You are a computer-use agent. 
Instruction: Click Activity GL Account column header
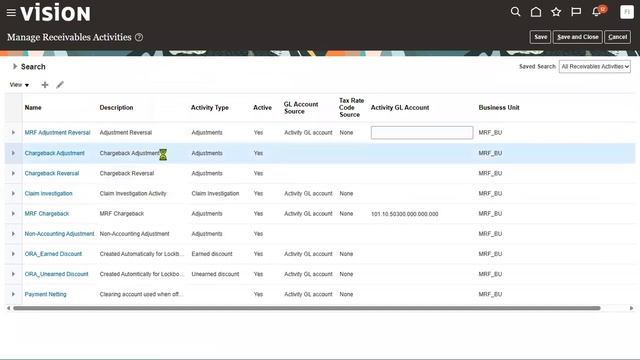pyautogui.click(x=400, y=108)
